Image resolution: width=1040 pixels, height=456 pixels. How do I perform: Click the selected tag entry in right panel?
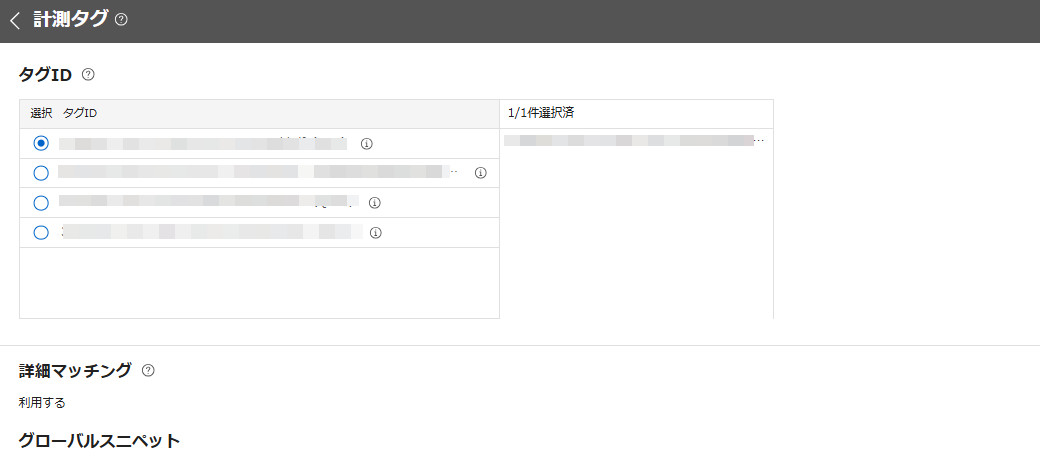tap(634, 141)
